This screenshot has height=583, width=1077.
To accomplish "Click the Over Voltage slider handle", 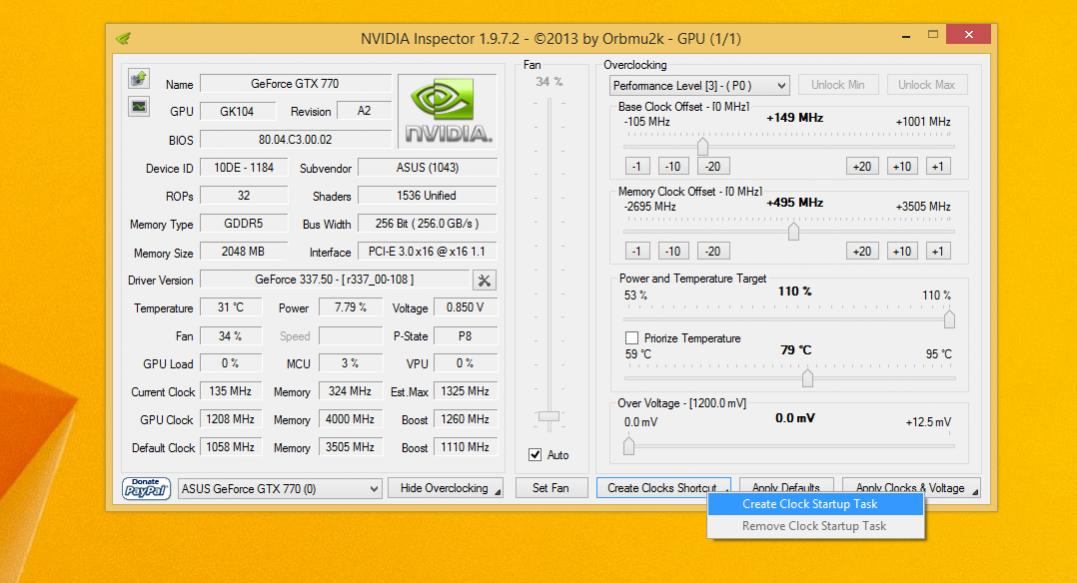I will [x=628, y=446].
